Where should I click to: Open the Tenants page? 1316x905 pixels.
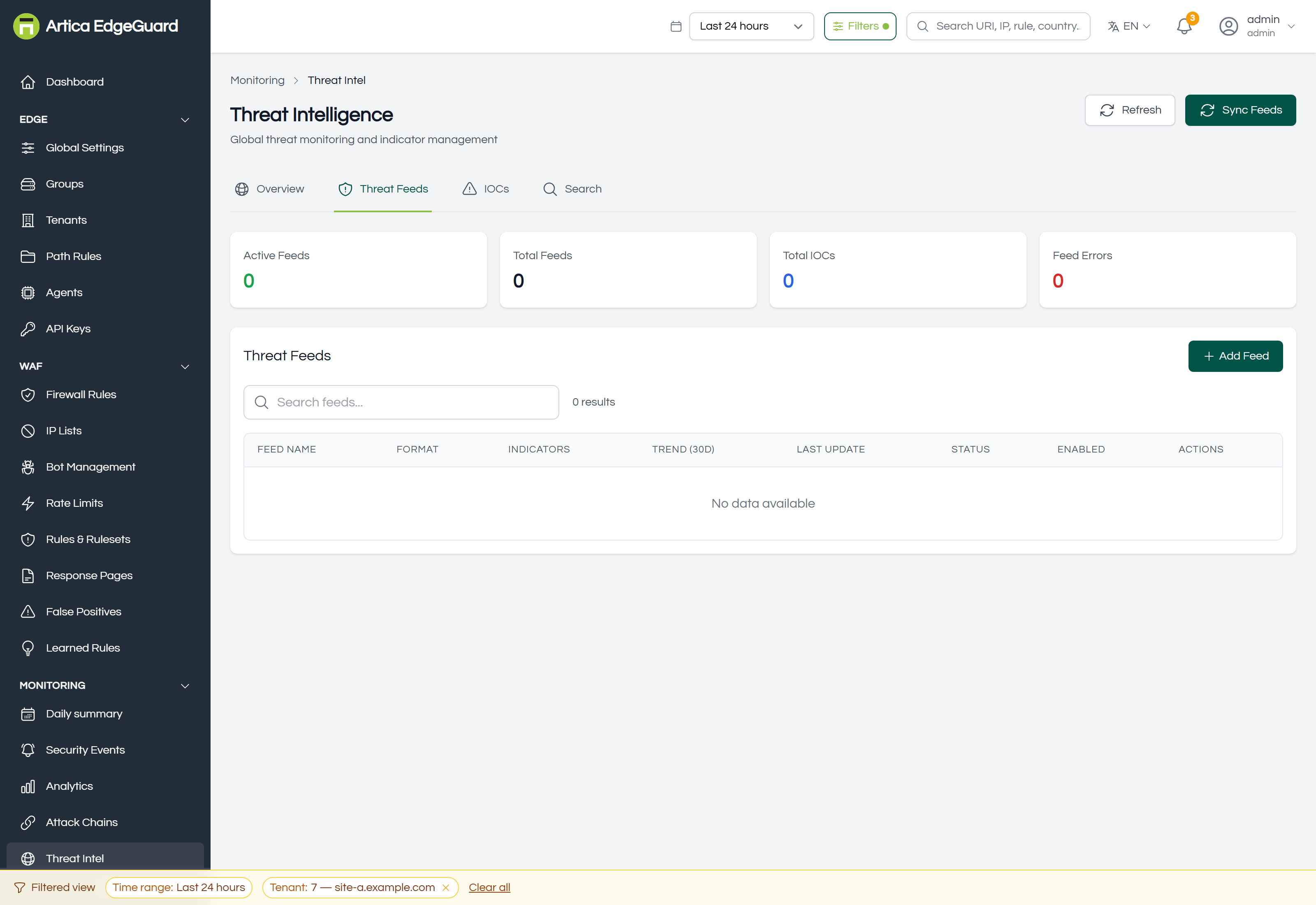pyautogui.click(x=105, y=220)
